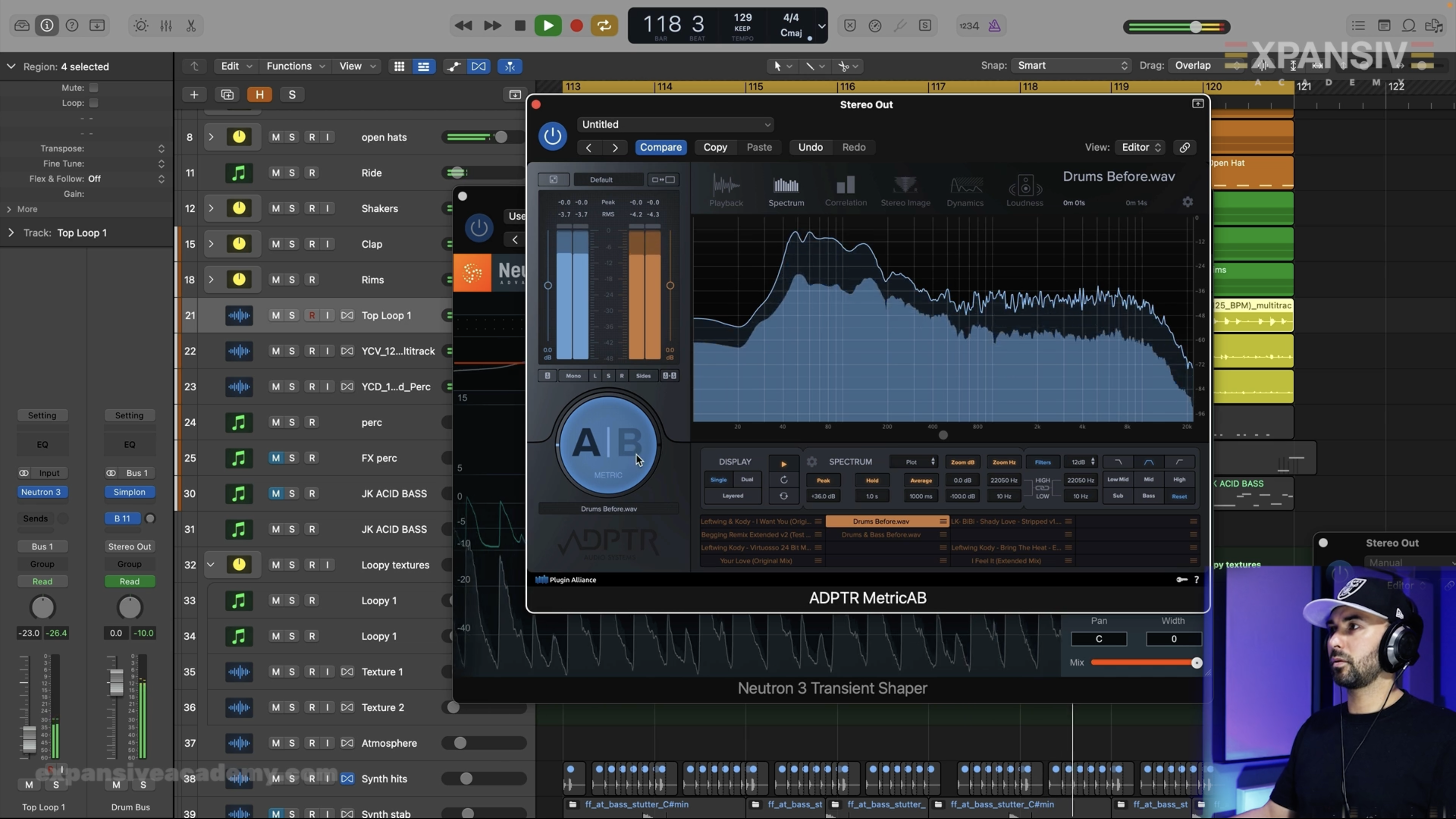The height and width of the screenshot is (819, 1456).
Task: Select the Layered display mode
Action: pos(733,495)
